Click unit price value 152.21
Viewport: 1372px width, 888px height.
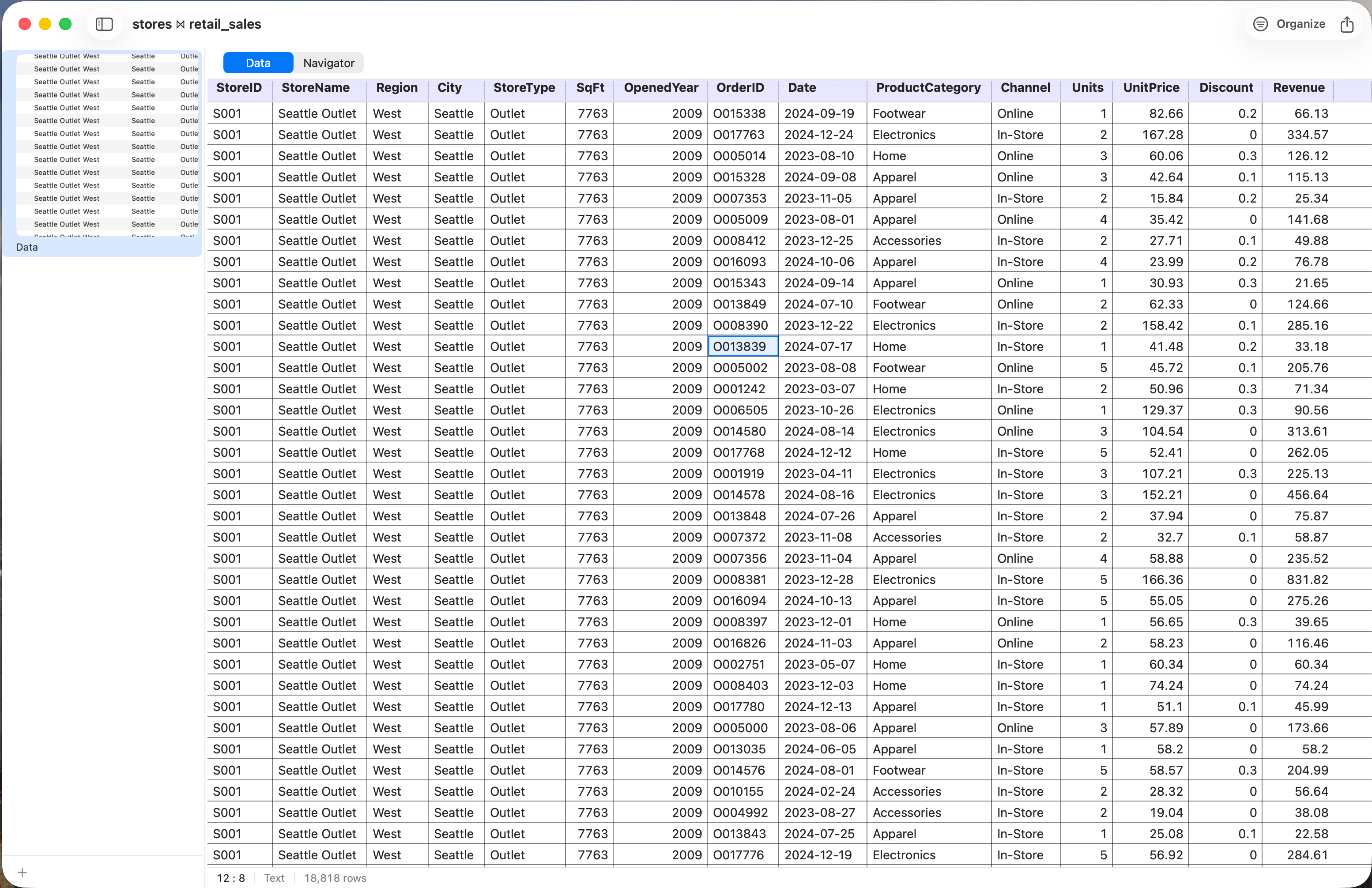pos(1151,495)
